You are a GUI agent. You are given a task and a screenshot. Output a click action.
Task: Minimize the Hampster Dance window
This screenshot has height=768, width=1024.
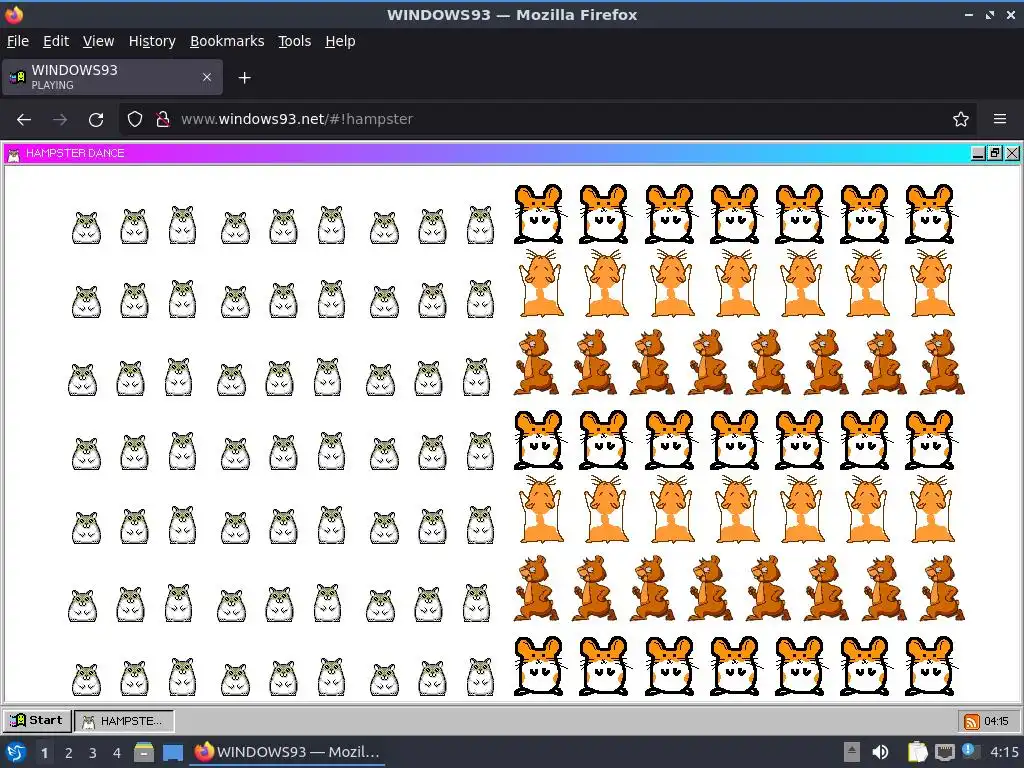pyautogui.click(x=978, y=153)
